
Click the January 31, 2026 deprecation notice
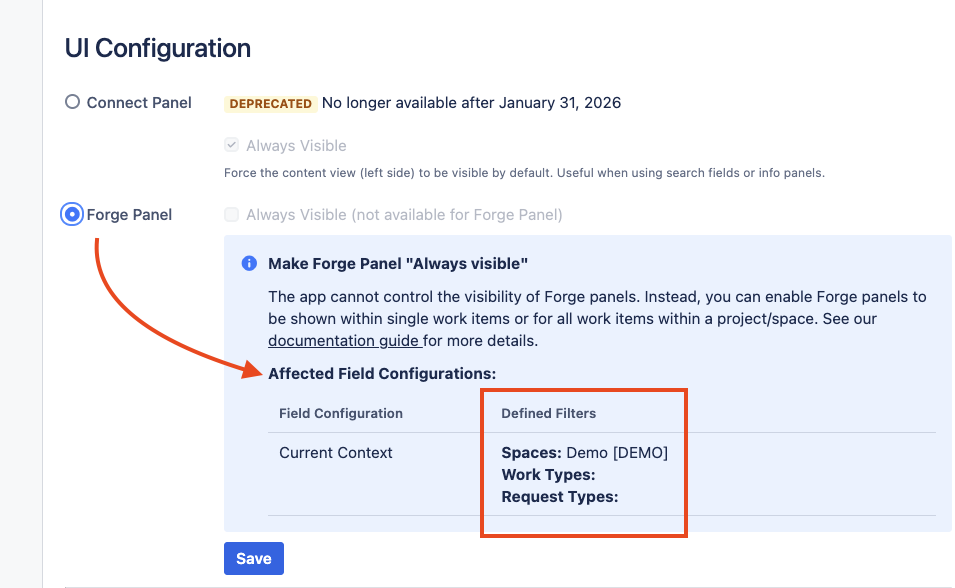point(471,103)
